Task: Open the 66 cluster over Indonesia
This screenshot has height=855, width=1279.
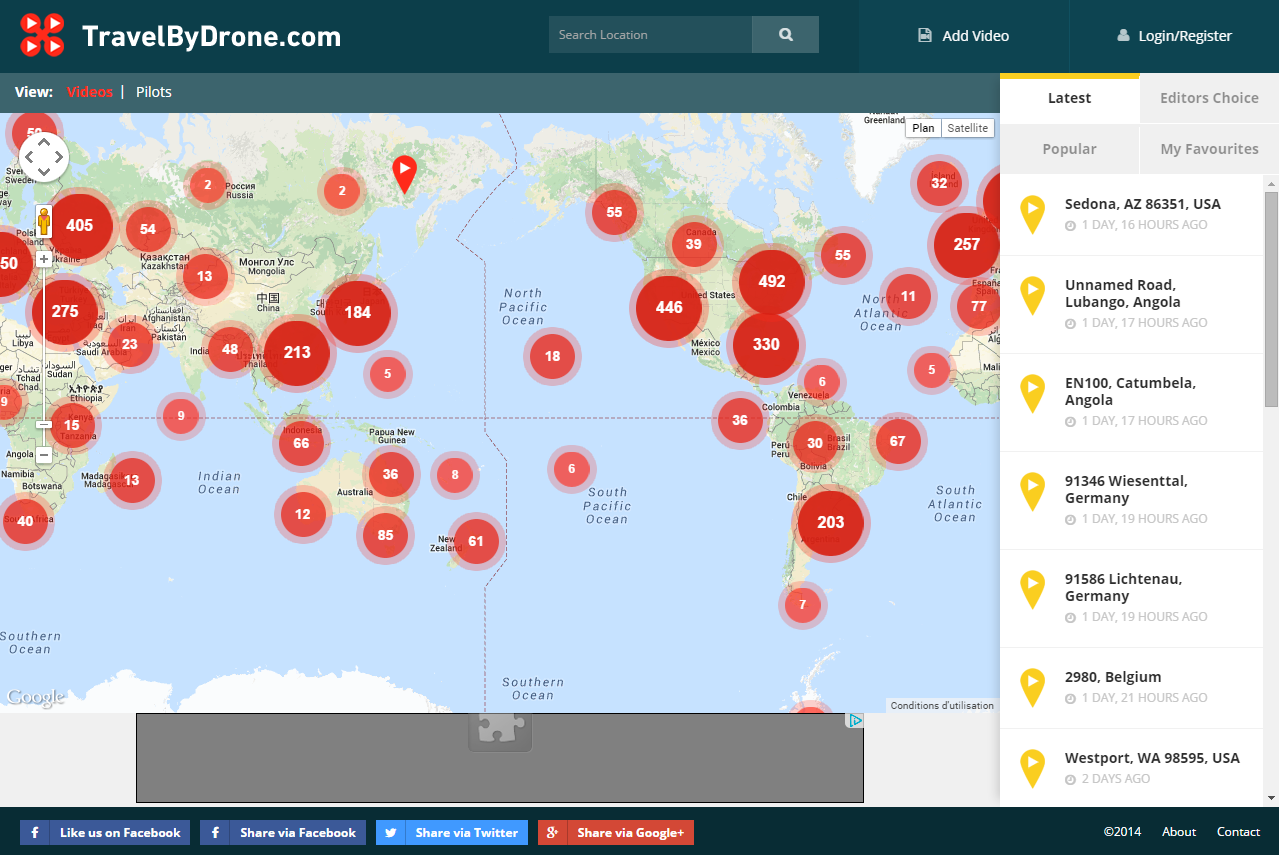Action: click(301, 443)
